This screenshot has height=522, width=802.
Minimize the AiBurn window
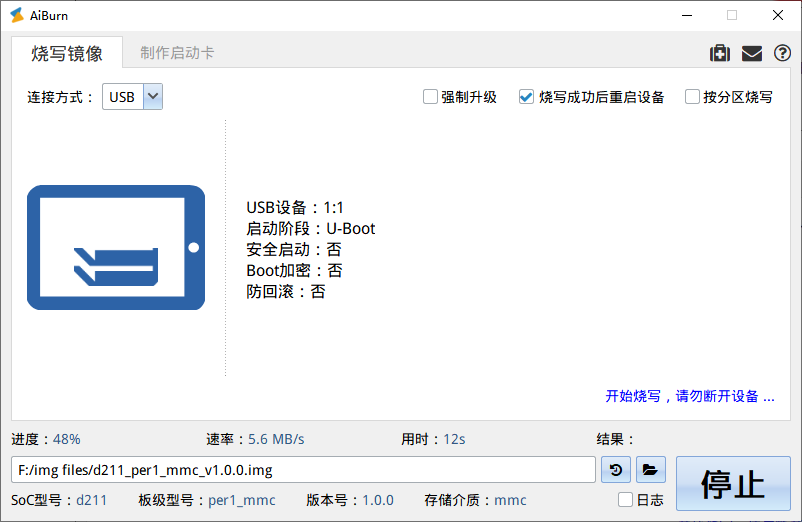coord(686,15)
